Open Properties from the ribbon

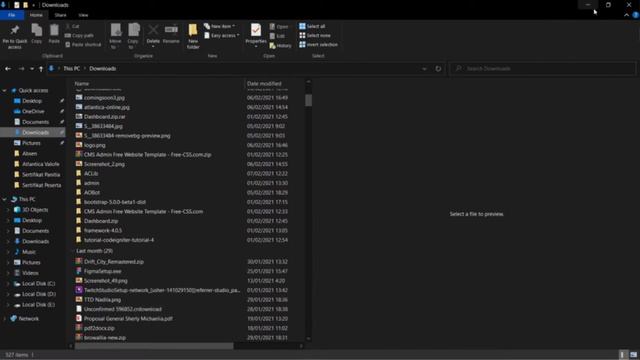256,35
